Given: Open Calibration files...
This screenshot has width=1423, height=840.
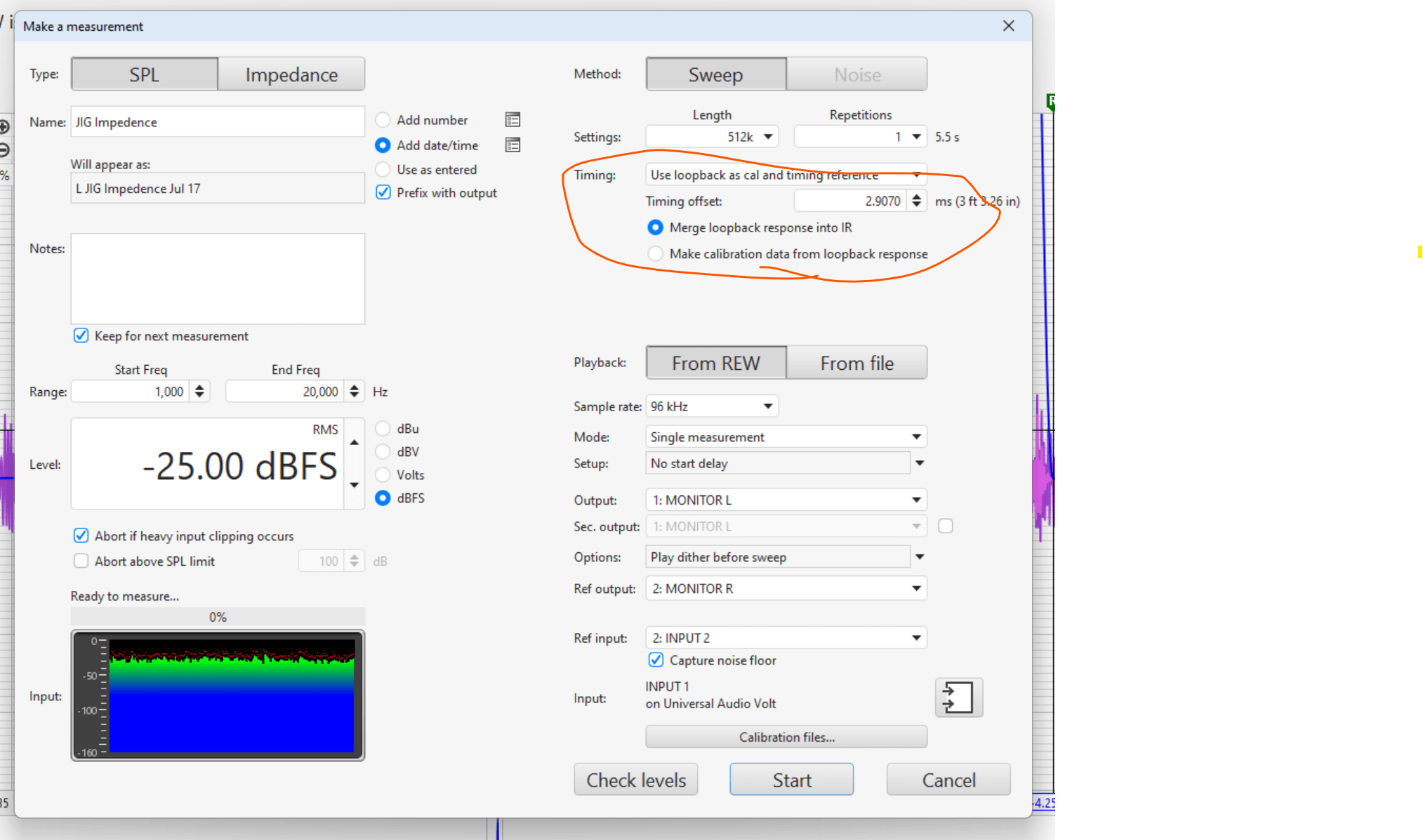Looking at the screenshot, I should pyautogui.click(x=786, y=737).
